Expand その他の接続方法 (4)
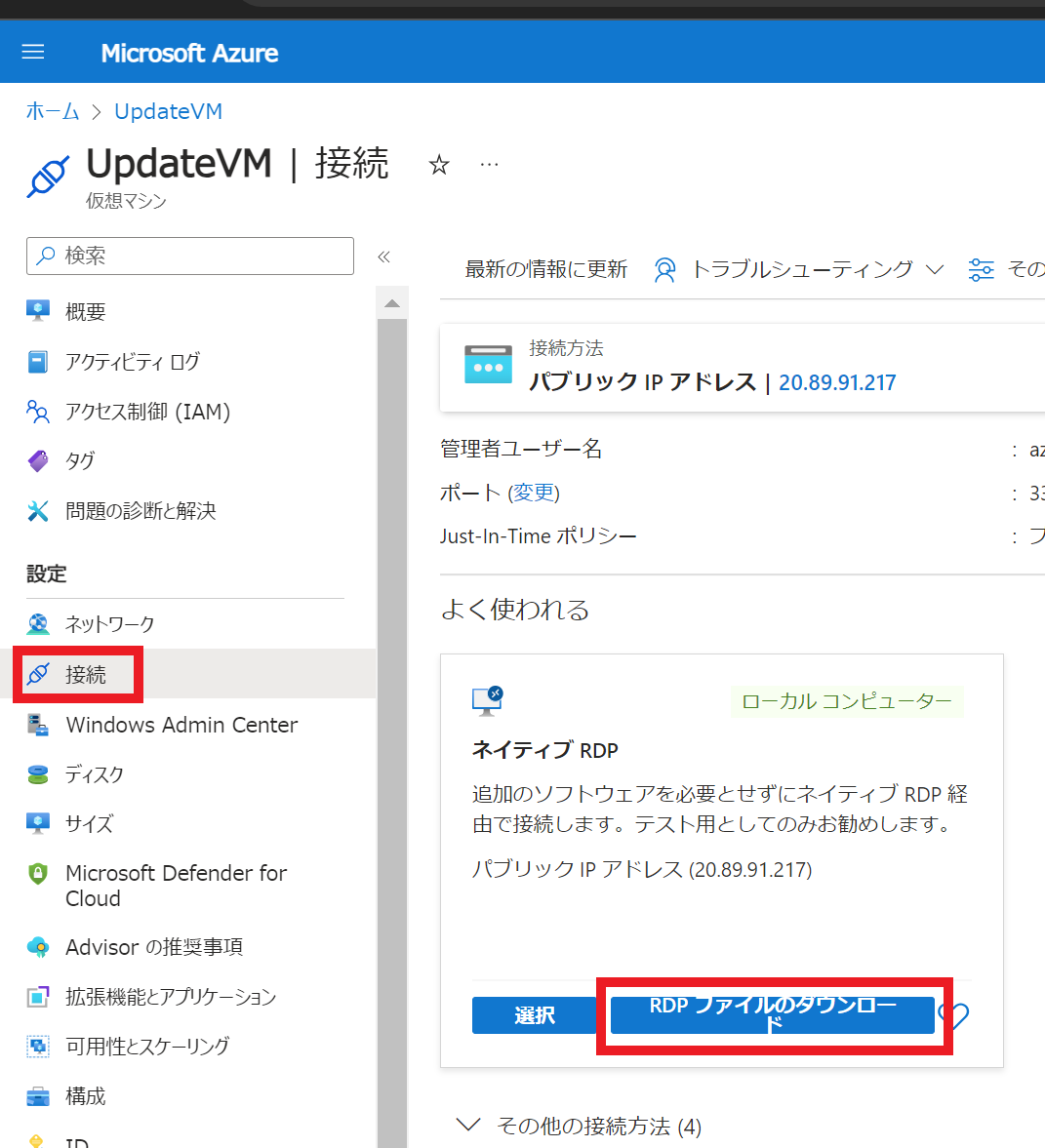Image resolution: width=1045 pixels, height=1148 pixels. point(579,1126)
